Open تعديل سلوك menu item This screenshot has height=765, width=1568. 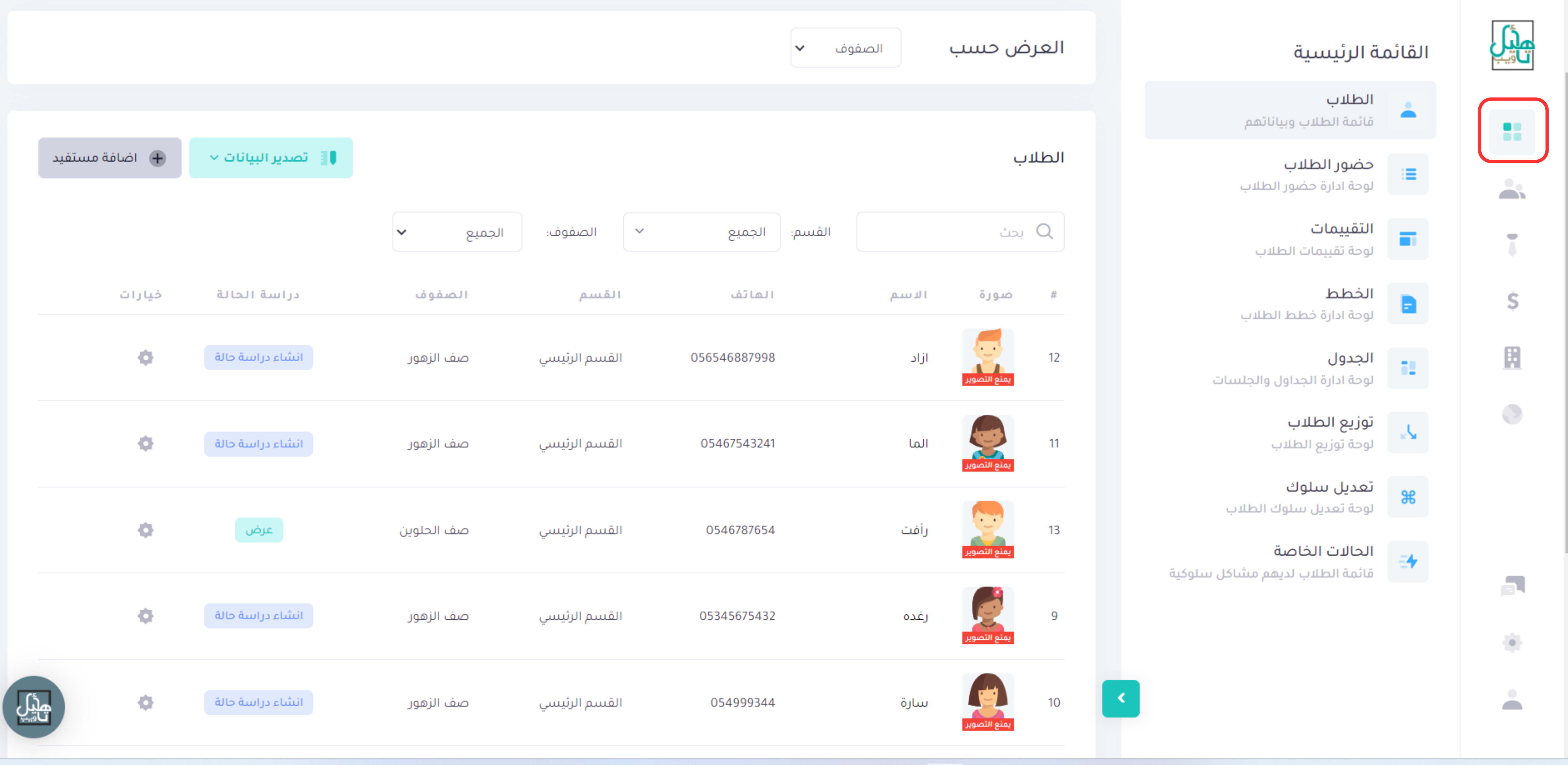(1290, 497)
